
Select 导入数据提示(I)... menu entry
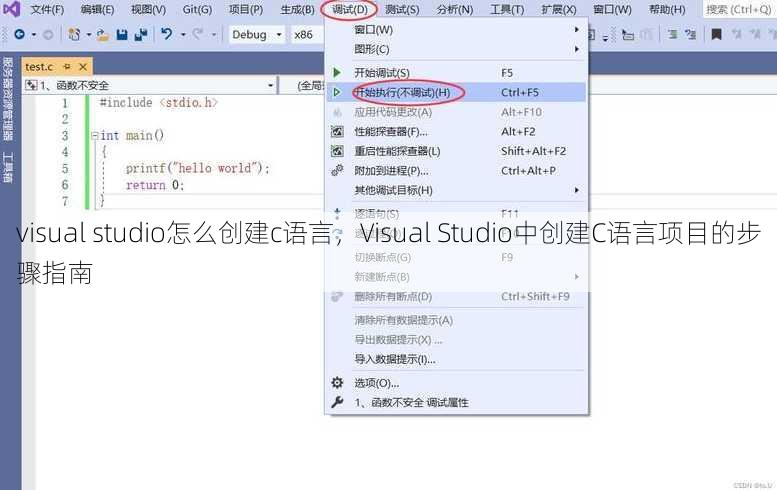pyautogui.click(x=456, y=359)
